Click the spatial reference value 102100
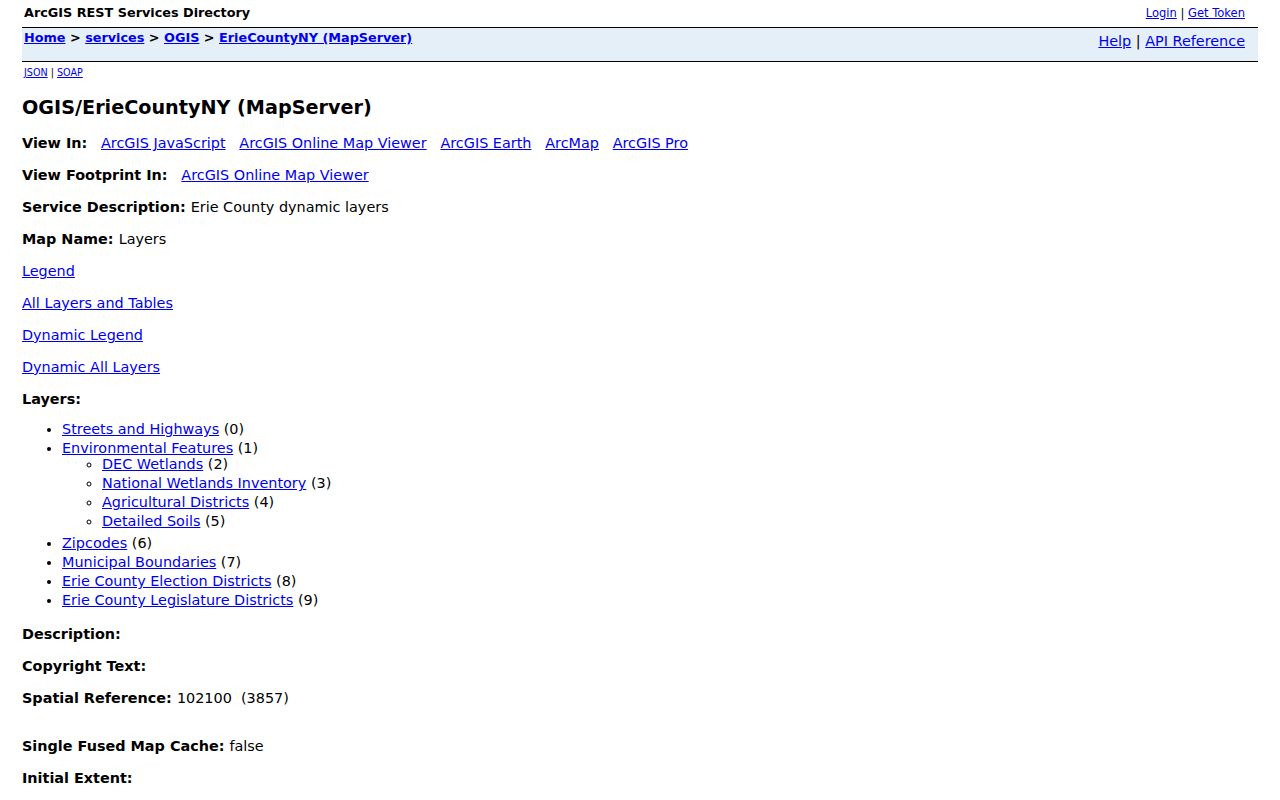This screenshot has width=1280, height=800. (x=204, y=698)
